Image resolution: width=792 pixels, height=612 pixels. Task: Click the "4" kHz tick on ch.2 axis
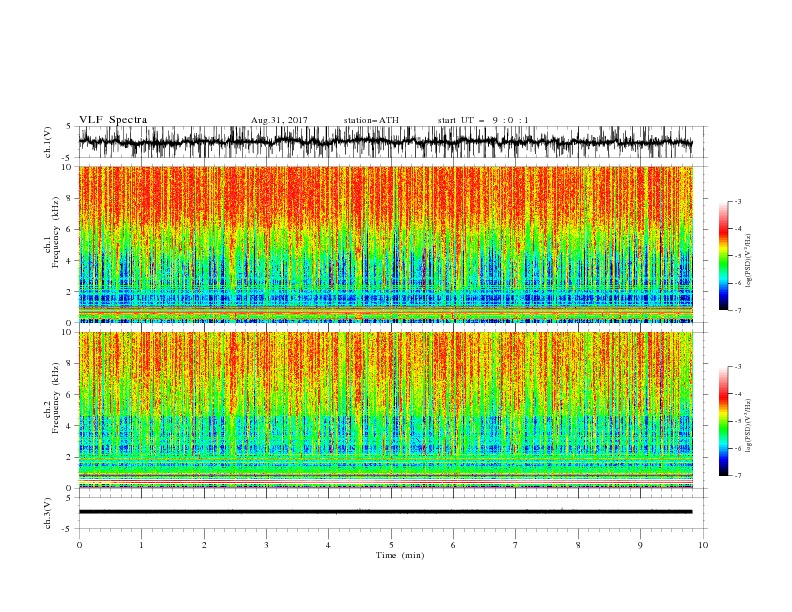(x=69, y=426)
